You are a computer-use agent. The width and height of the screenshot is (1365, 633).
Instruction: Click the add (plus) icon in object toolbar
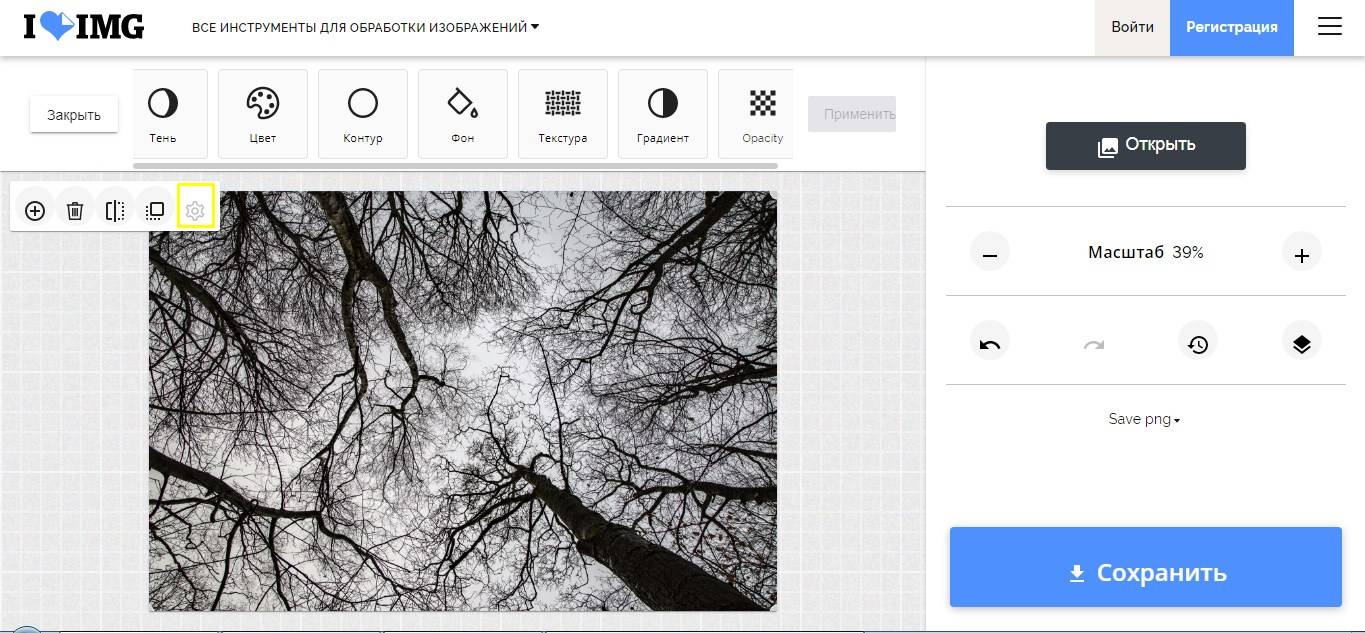35,211
